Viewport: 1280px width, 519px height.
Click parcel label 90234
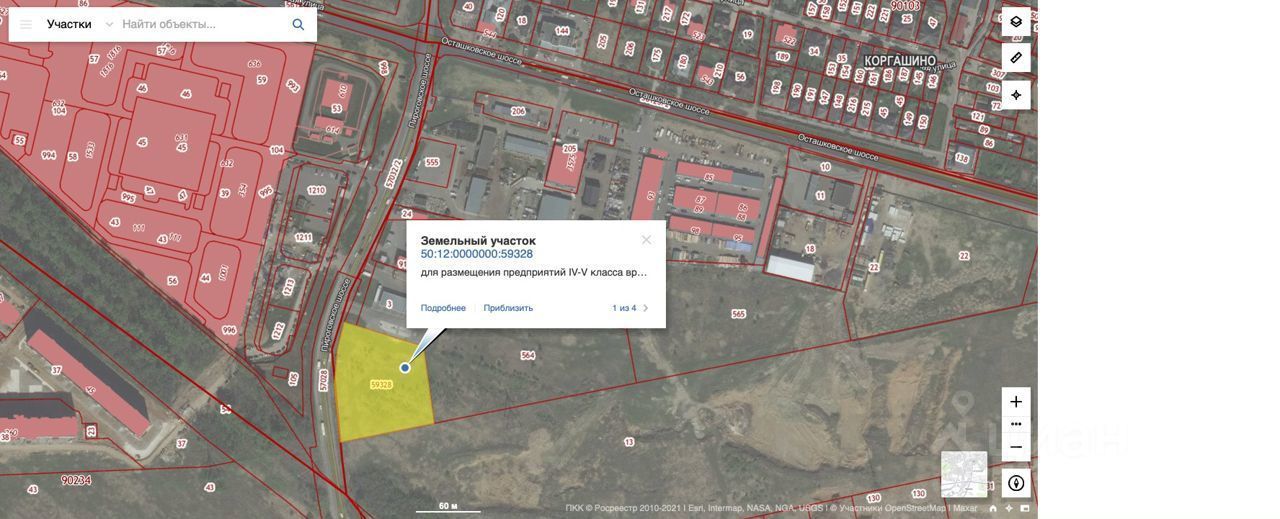pyautogui.click(x=76, y=480)
